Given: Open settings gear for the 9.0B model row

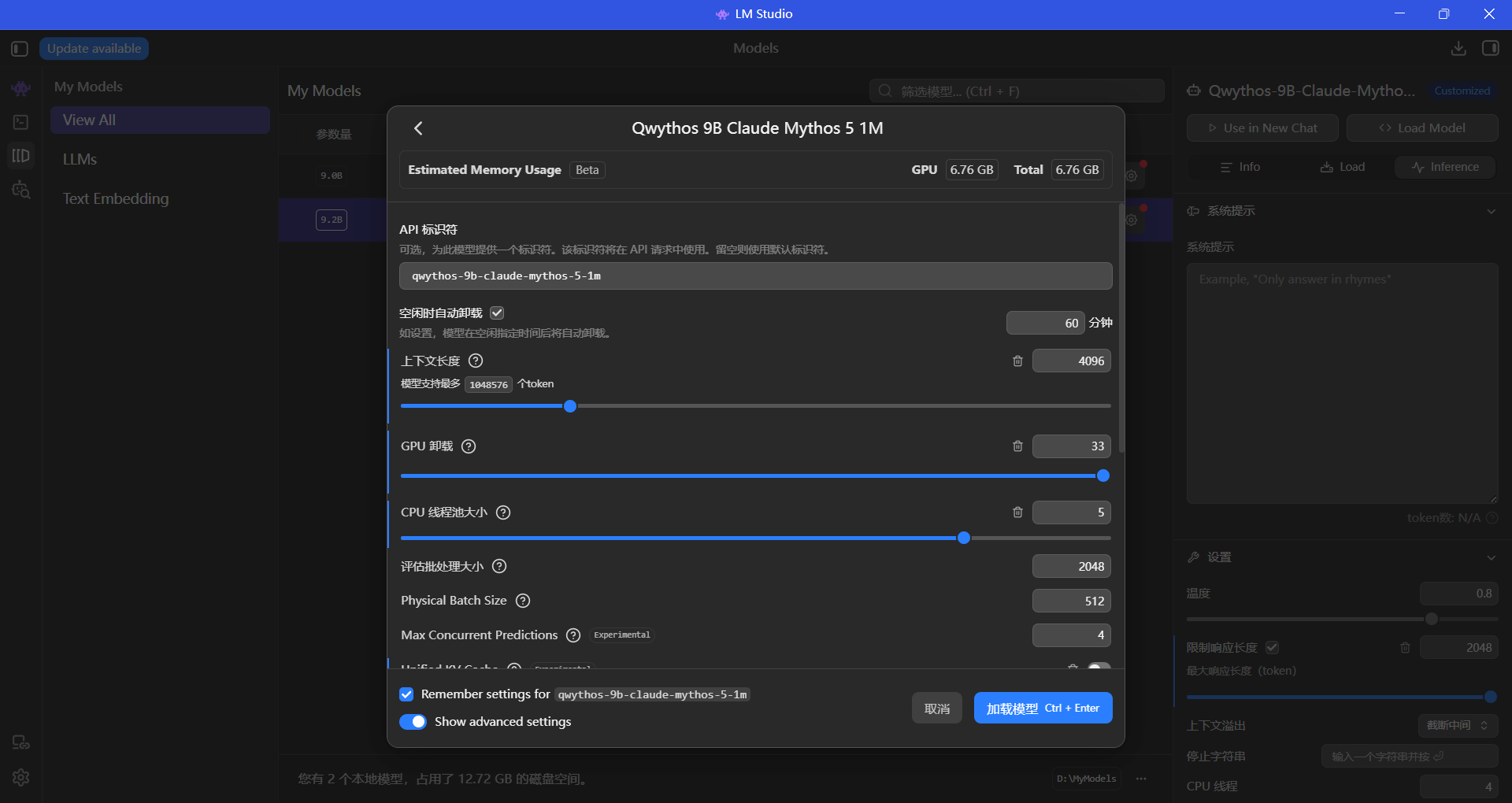Looking at the screenshot, I should coord(1131,176).
